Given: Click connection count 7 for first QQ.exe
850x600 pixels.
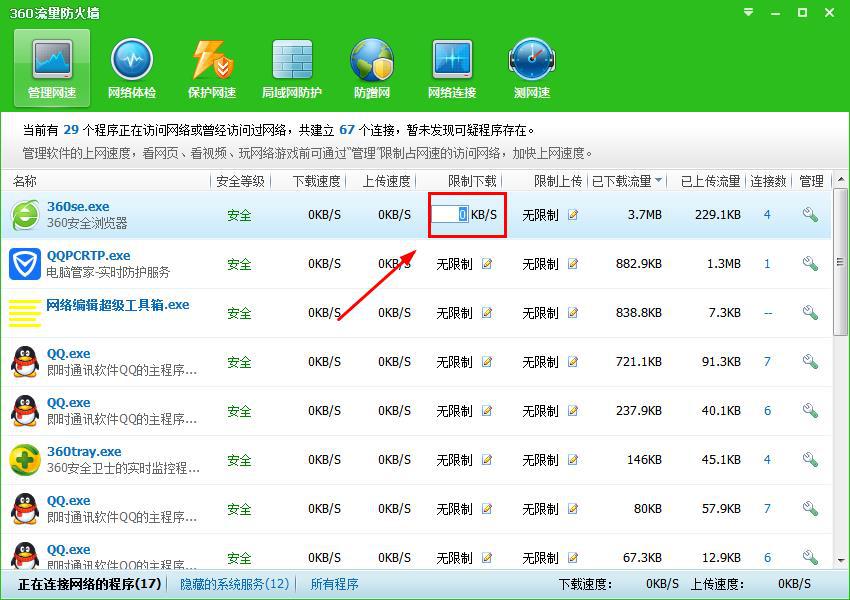Looking at the screenshot, I should coord(768,362).
